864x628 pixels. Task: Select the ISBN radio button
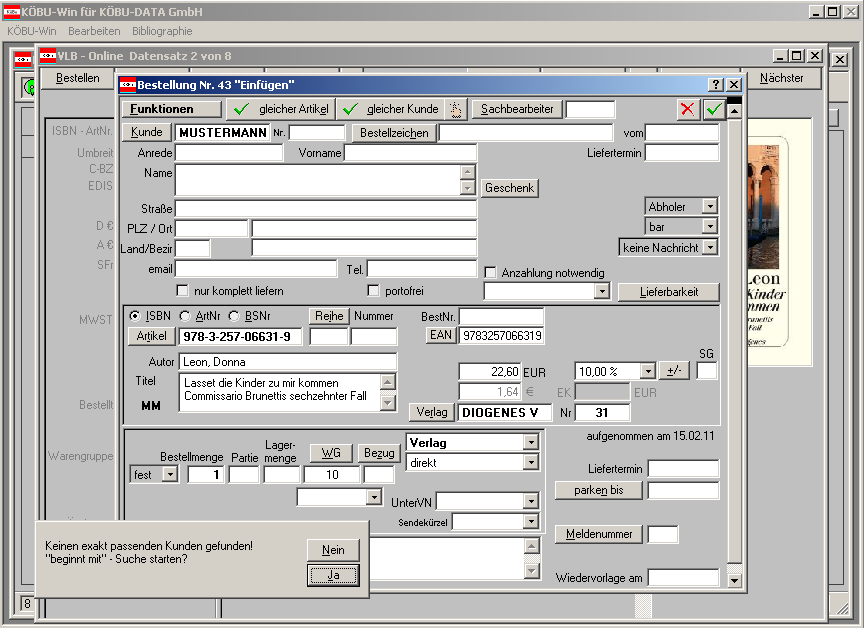point(134,316)
